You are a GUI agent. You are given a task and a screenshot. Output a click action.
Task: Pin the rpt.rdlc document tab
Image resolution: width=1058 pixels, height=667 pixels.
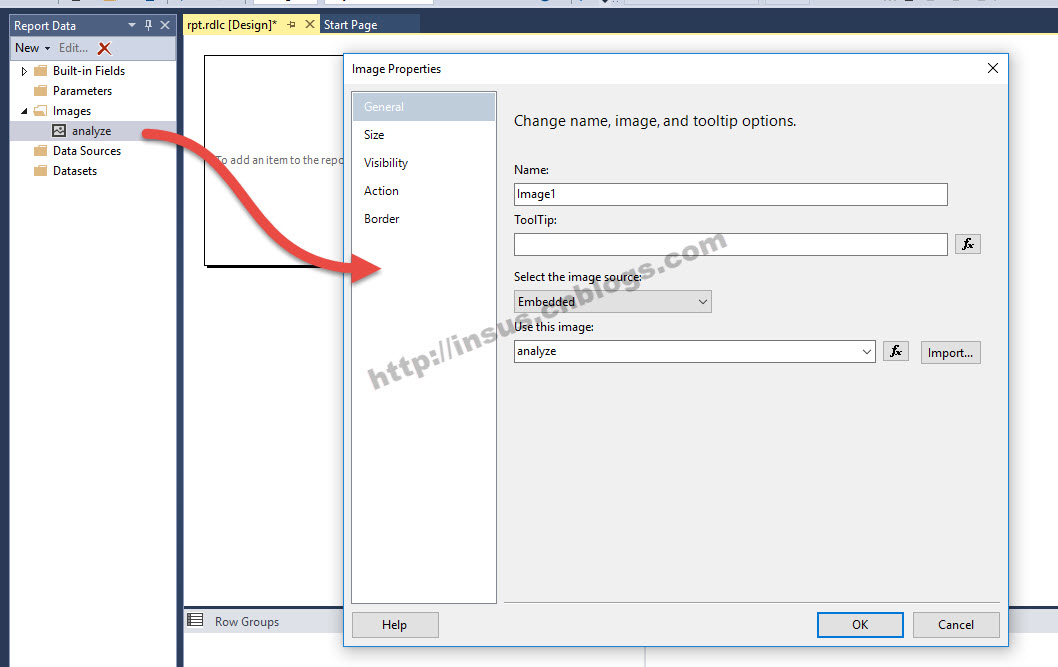coord(291,25)
